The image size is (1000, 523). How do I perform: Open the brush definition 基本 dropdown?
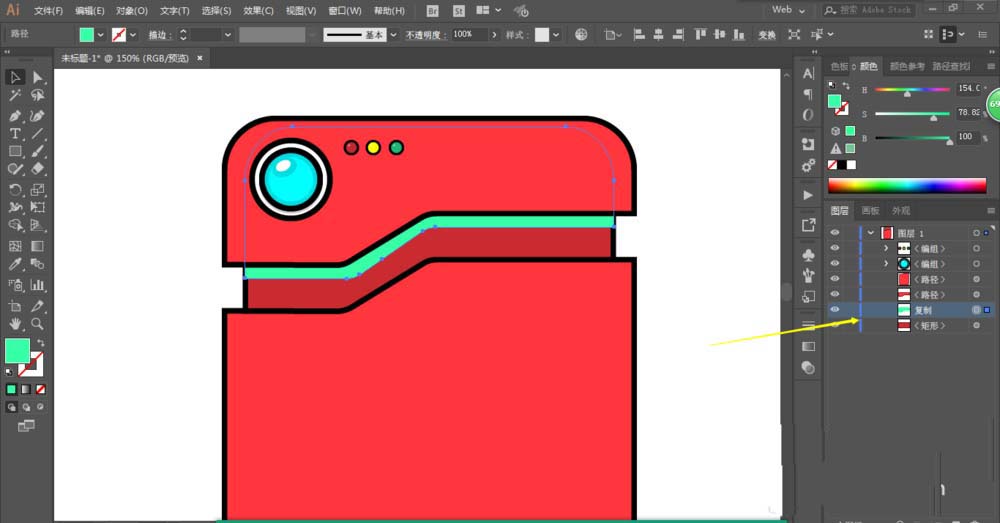pyautogui.click(x=393, y=35)
